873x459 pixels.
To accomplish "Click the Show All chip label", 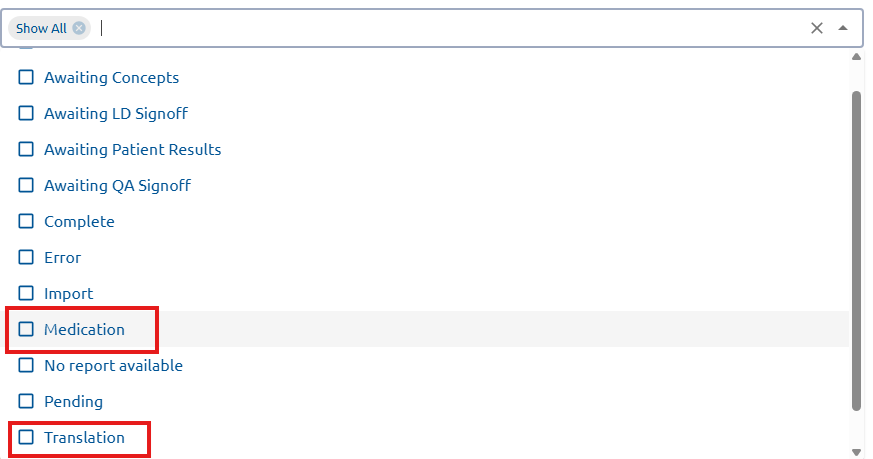I will pyautogui.click(x=41, y=28).
